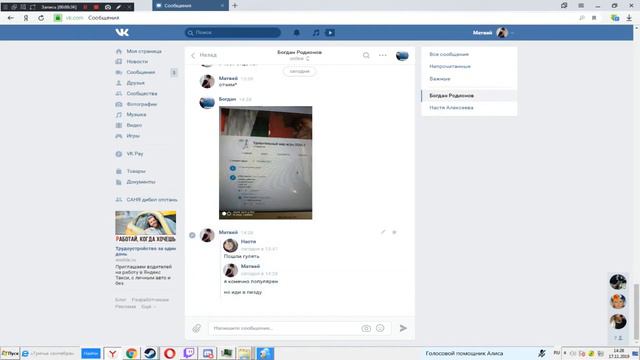The width and height of the screenshot is (640, 360).
Task: Toggle selection circle of Матвей's forwarded message
Action: pyautogui.click(x=192, y=235)
